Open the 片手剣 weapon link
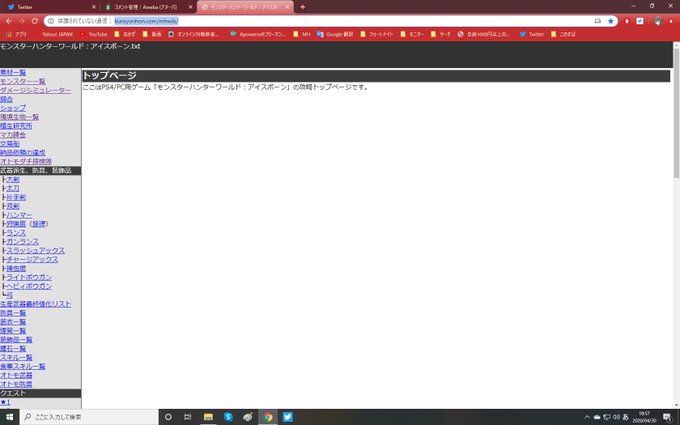Viewport: 680px width, 425px height. pos(16,197)
